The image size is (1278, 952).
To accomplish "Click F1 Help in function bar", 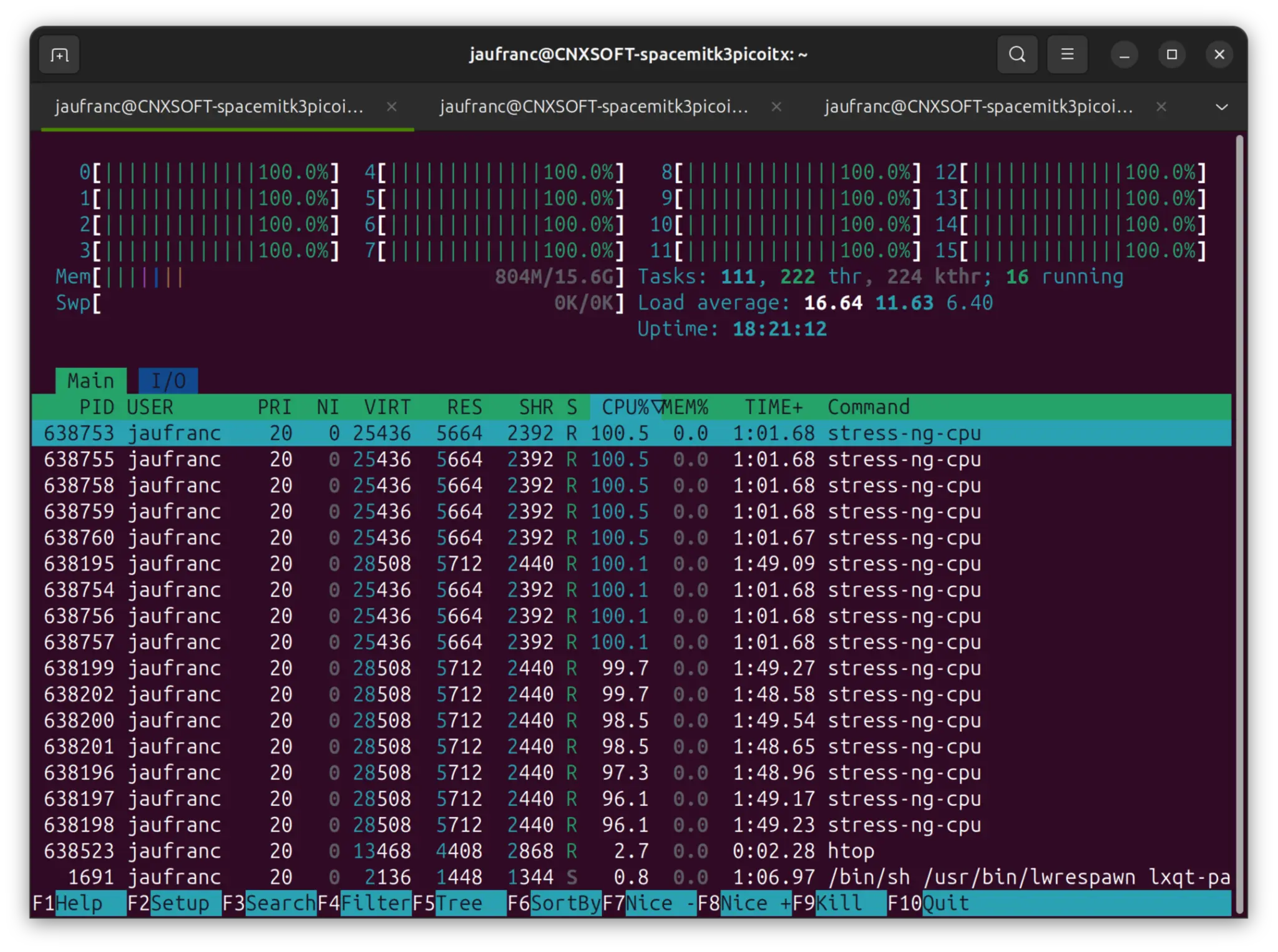I will click(x=79, y=903).
